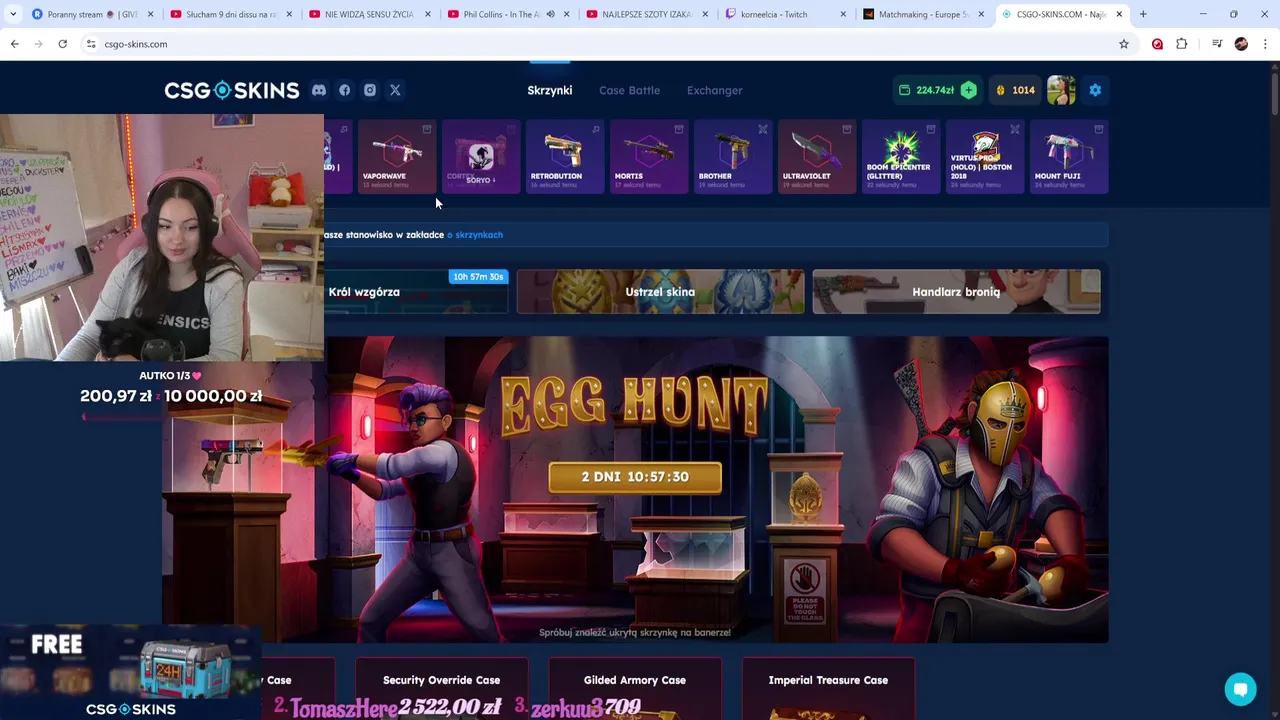This screenshot has height=720, width=1280.
Task: Click the 2 DNI countdown button
Action: tap(635, 477)
